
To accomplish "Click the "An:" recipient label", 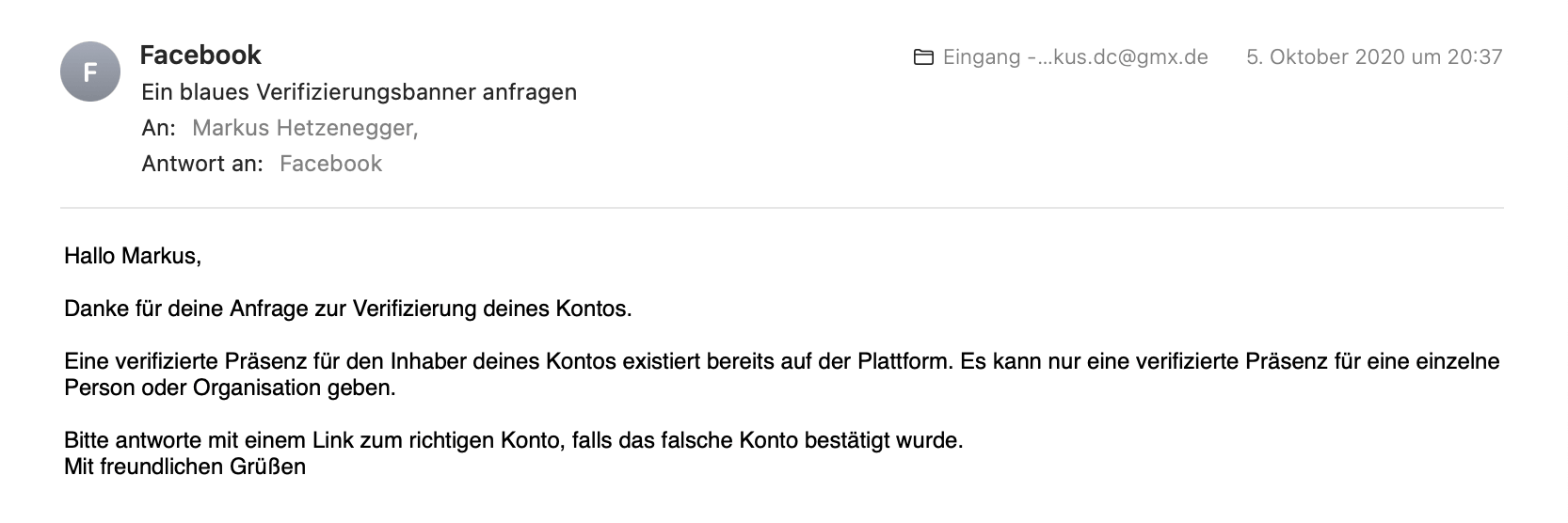I will (158, 128).
